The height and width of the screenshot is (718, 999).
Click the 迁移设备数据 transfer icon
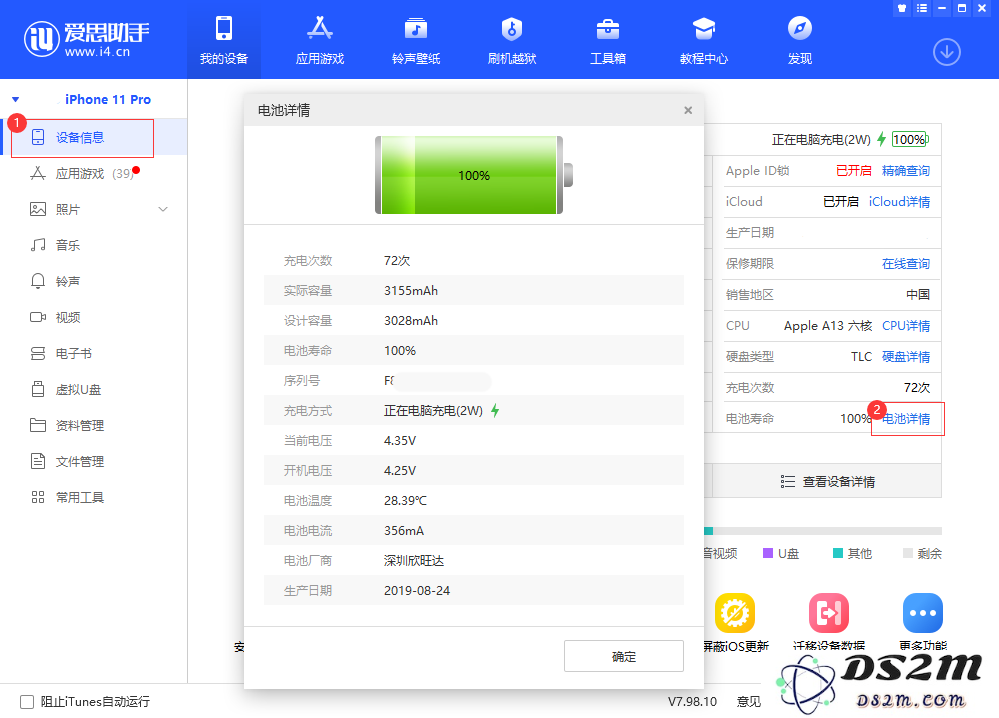829,613
